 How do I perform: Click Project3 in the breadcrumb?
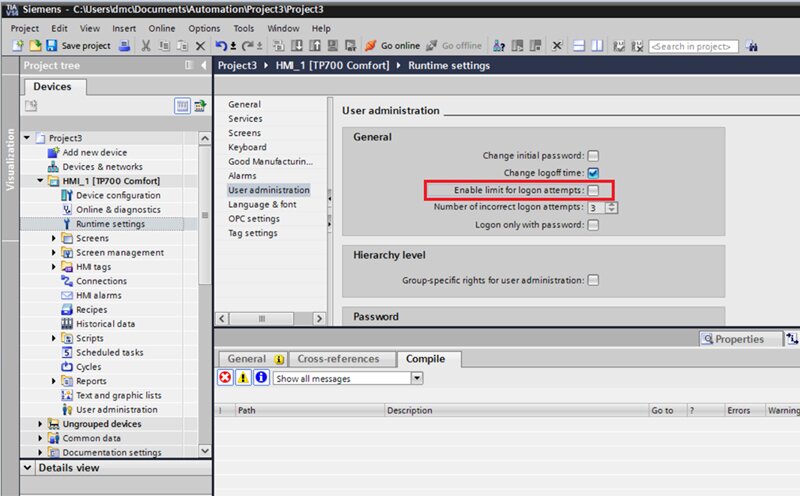click(x=237, y=65)
